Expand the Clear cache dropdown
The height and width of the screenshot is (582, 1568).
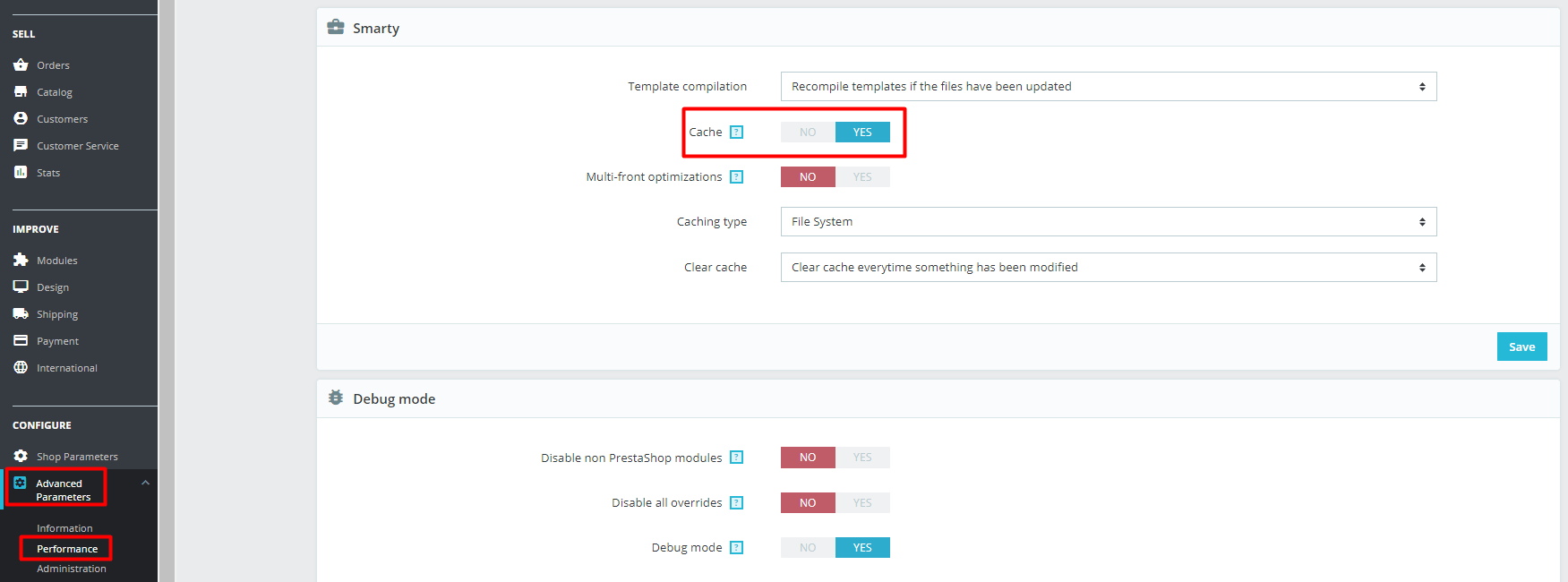click(1108, 268)
